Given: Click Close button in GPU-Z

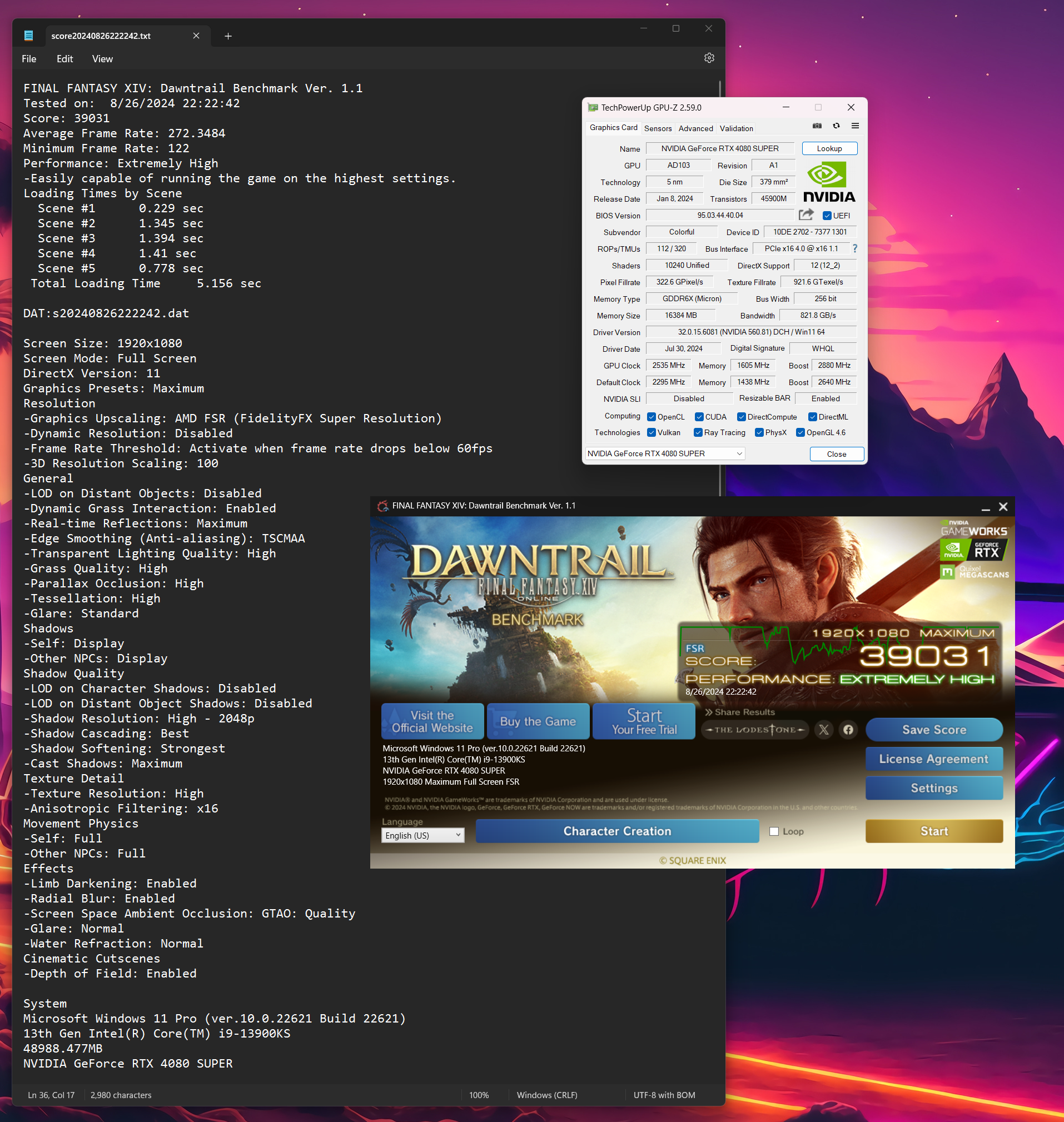Looking at the screenshot, I should (837, 454).
